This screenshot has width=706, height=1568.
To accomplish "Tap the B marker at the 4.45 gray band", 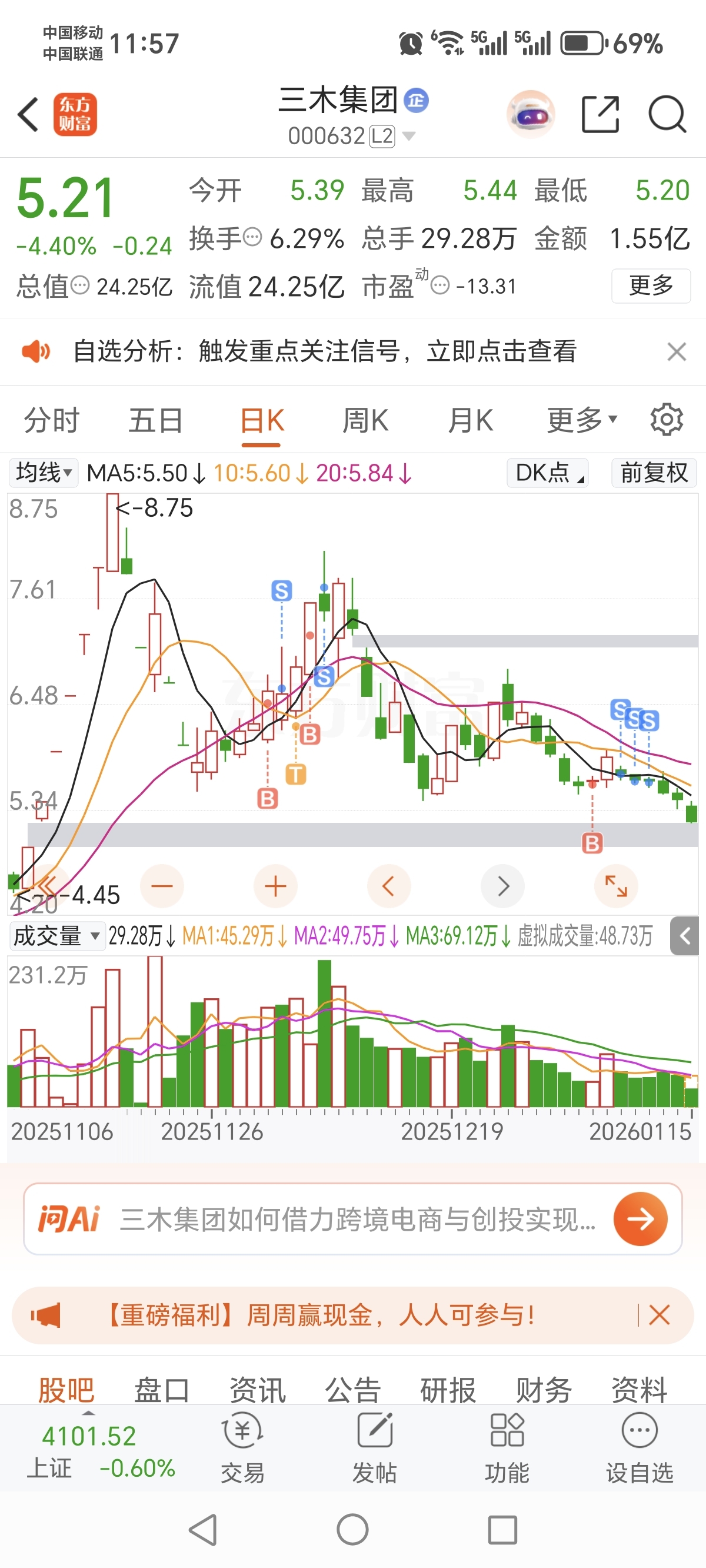I will [592, 843].
